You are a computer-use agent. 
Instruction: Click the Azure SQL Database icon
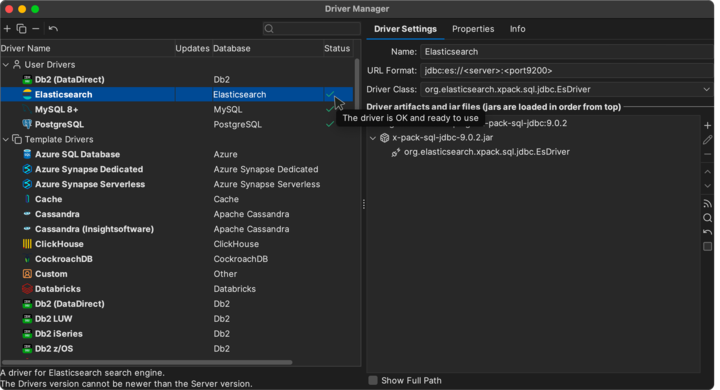pos(27,154)
